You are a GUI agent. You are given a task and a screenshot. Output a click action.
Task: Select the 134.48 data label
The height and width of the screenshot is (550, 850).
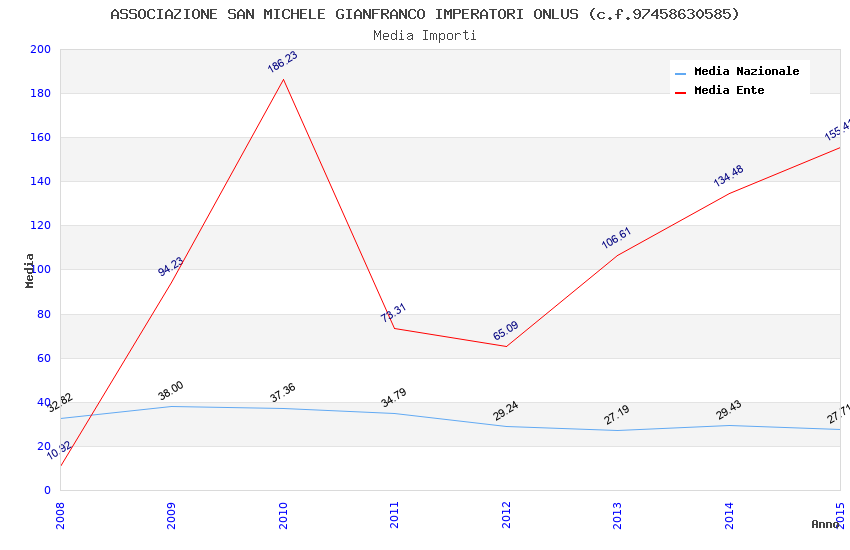coord(728,176)
